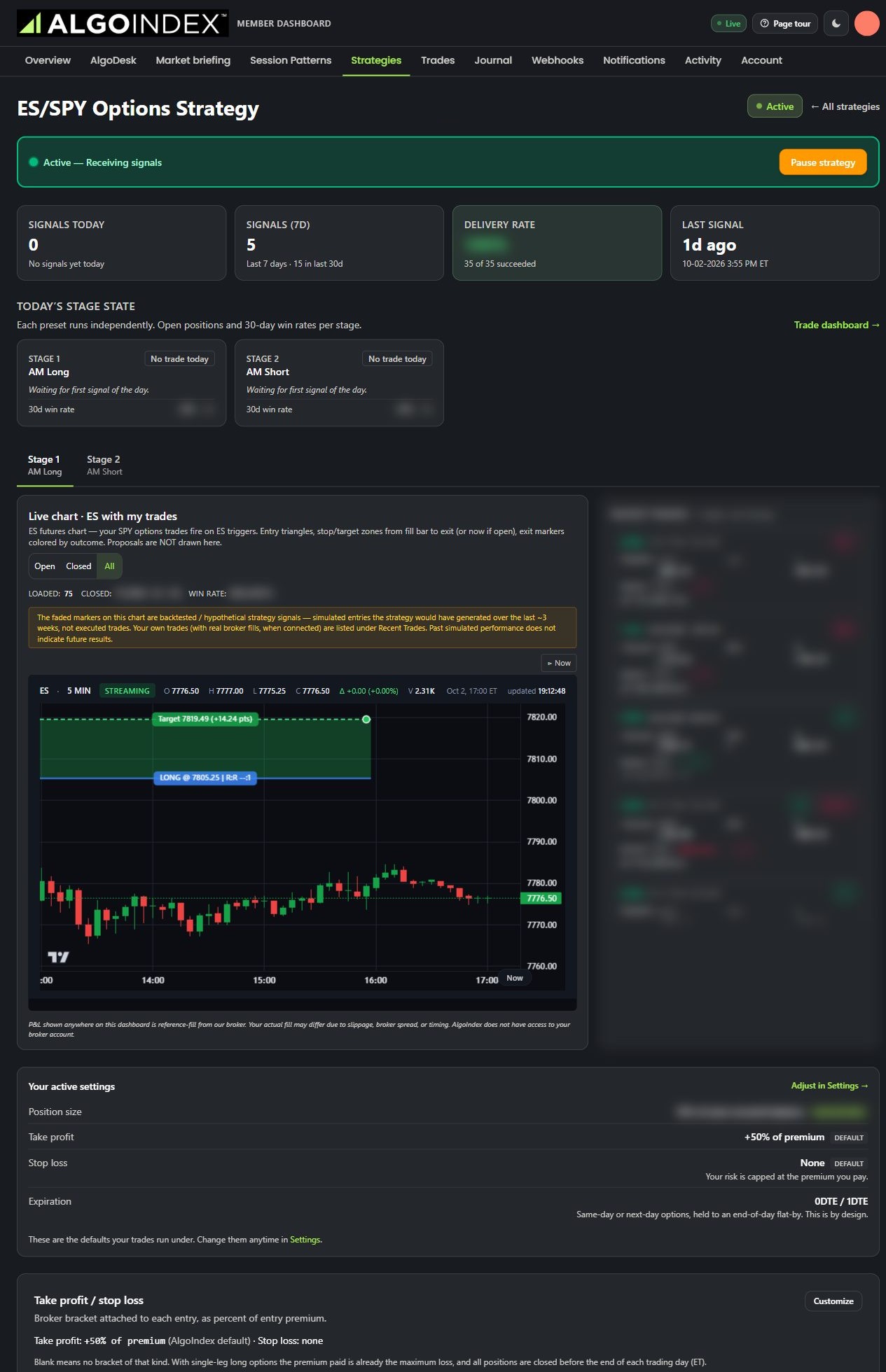Image resolution: width=886 pixels, height=1372 pixels.
Task: Open the Activity page
Action: (x=703, y=60)
